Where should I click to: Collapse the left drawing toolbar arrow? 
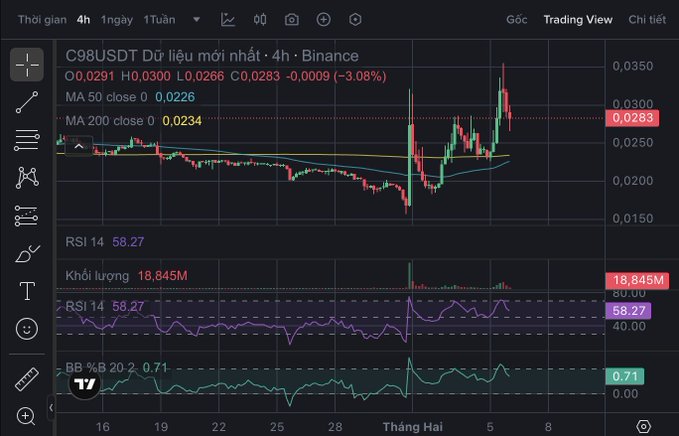point(51,408)
